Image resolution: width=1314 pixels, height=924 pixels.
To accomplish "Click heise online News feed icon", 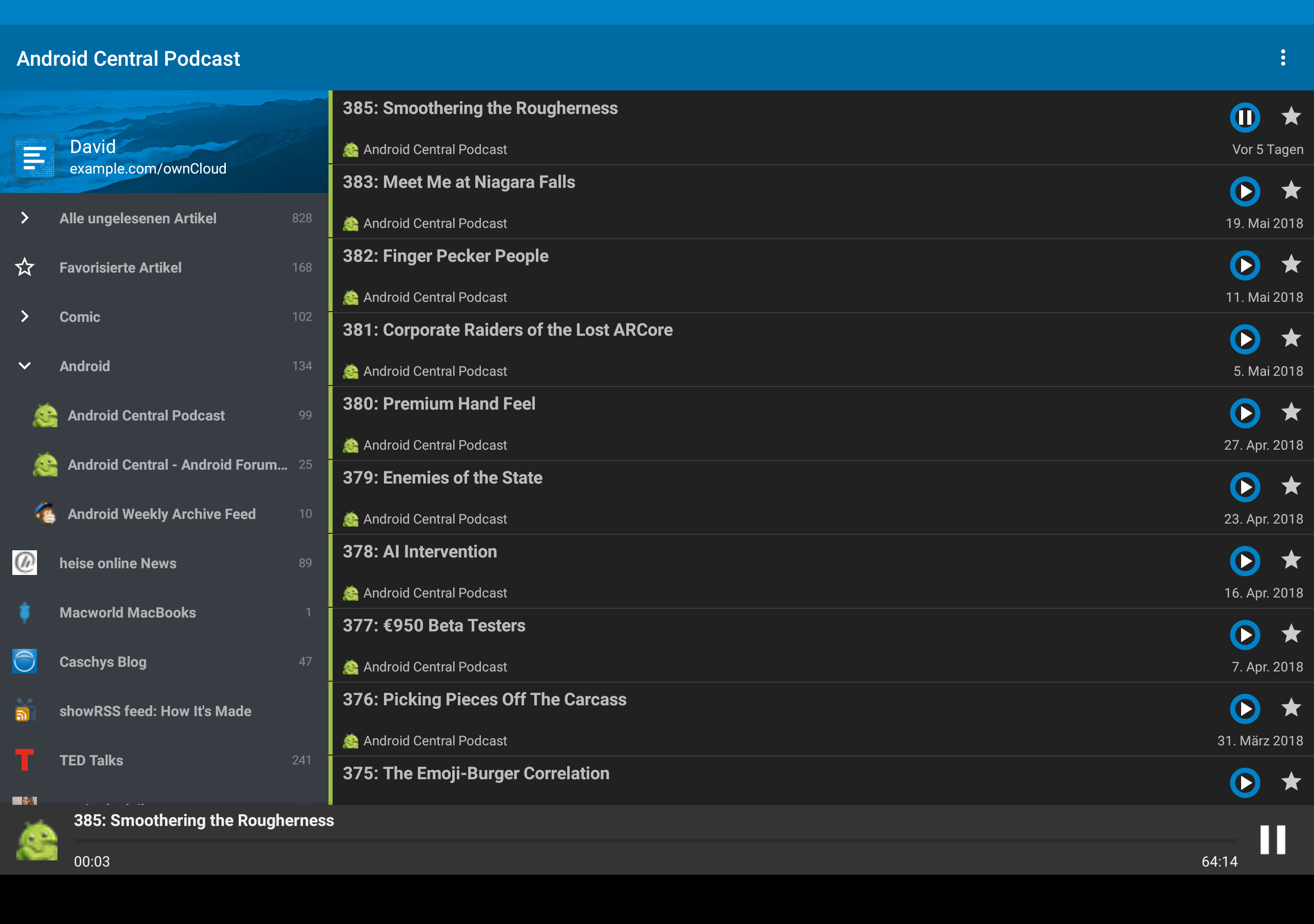I will click(x=25, y=563).
